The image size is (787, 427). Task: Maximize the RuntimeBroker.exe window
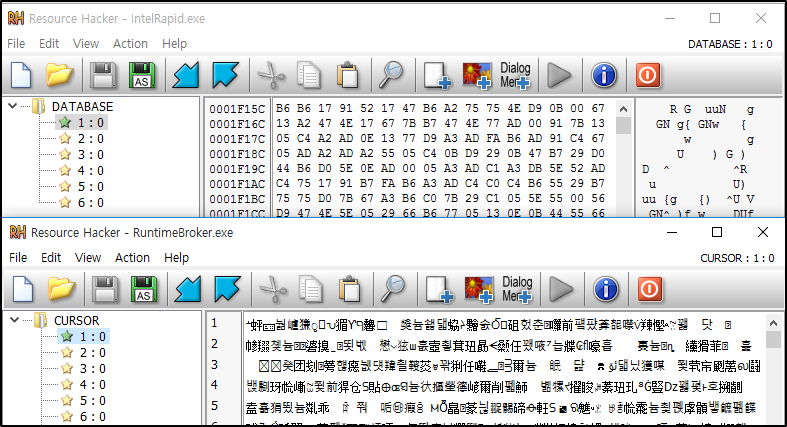[x=717, y=232]
